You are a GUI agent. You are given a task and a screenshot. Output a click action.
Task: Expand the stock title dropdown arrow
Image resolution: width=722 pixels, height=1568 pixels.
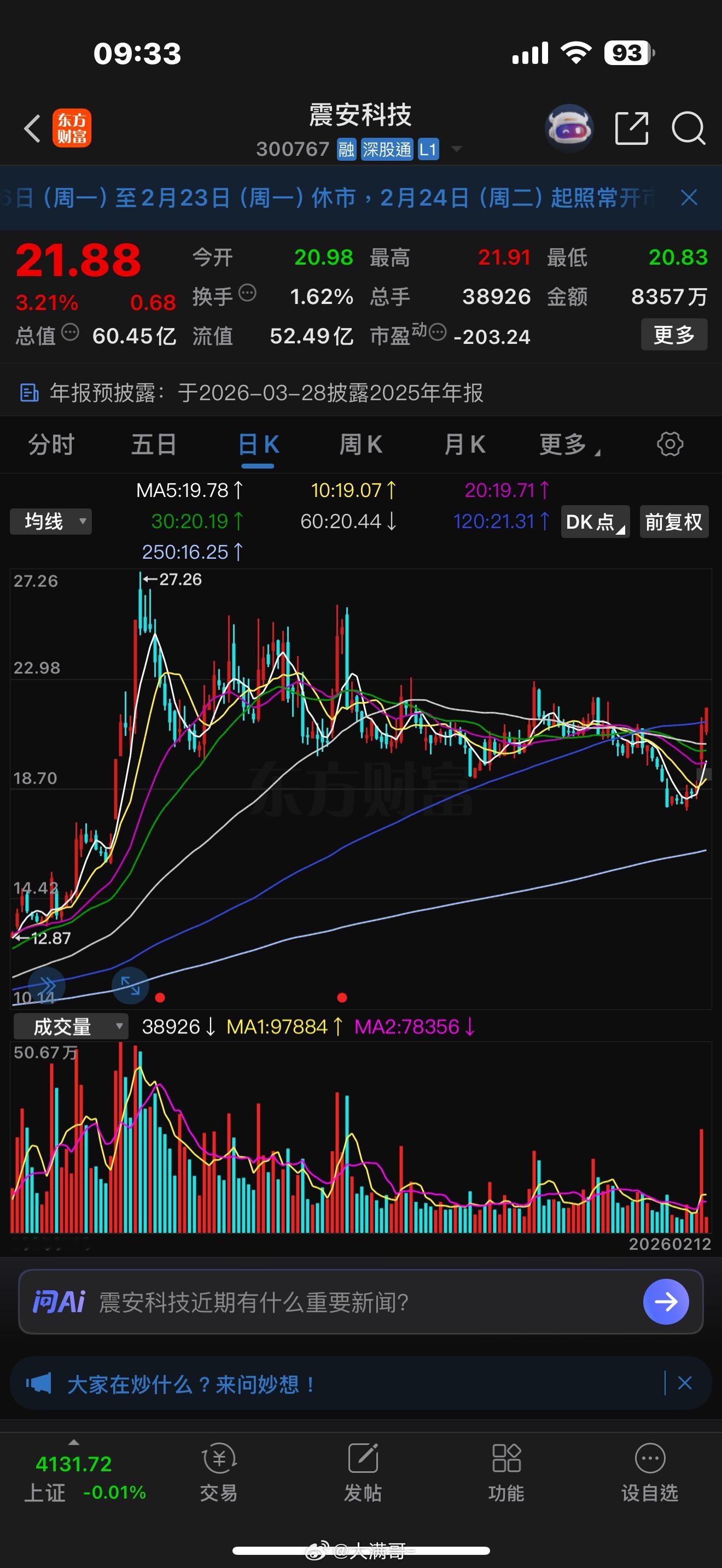click(456, 149)
